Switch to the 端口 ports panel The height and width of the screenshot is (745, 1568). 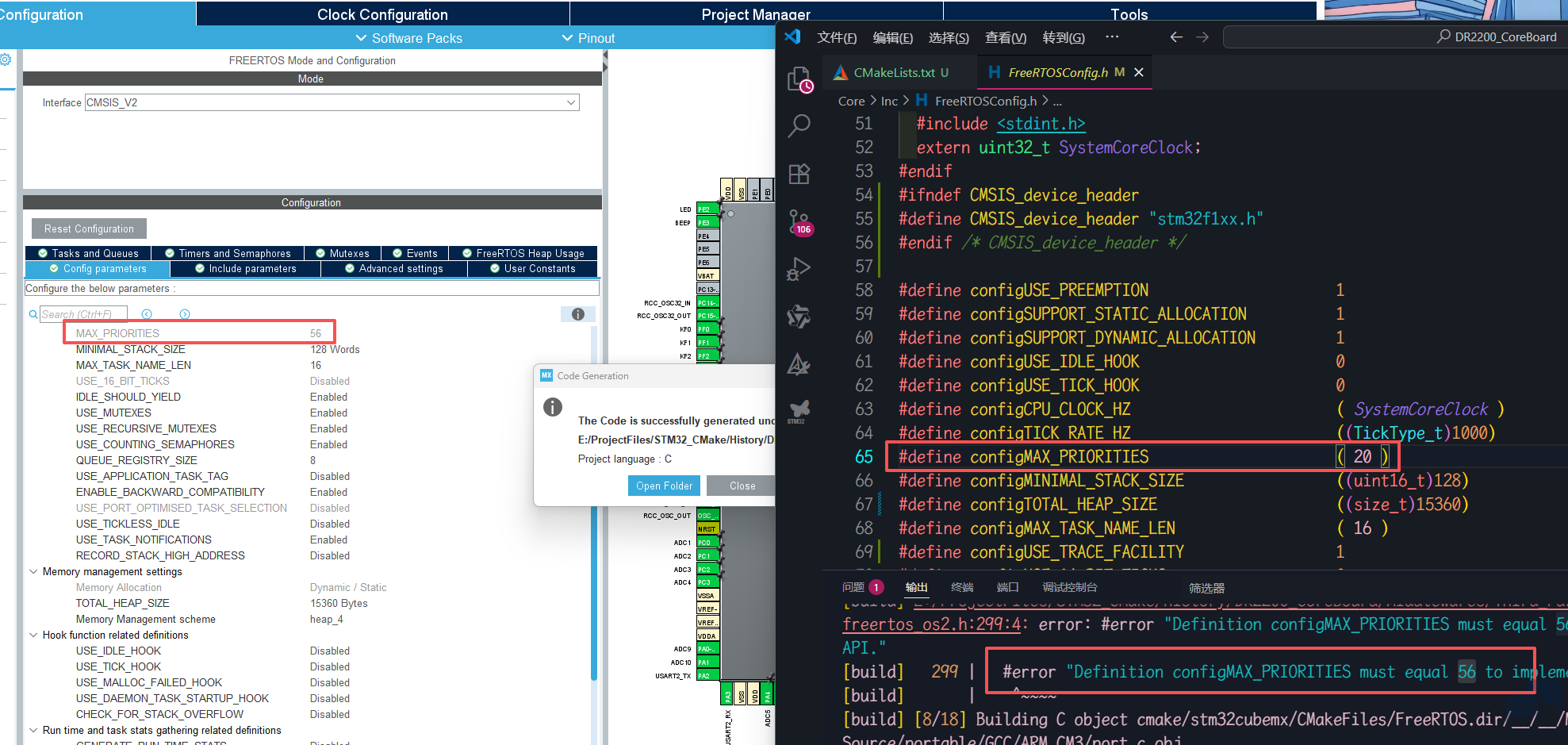(x=1007, y=587)
